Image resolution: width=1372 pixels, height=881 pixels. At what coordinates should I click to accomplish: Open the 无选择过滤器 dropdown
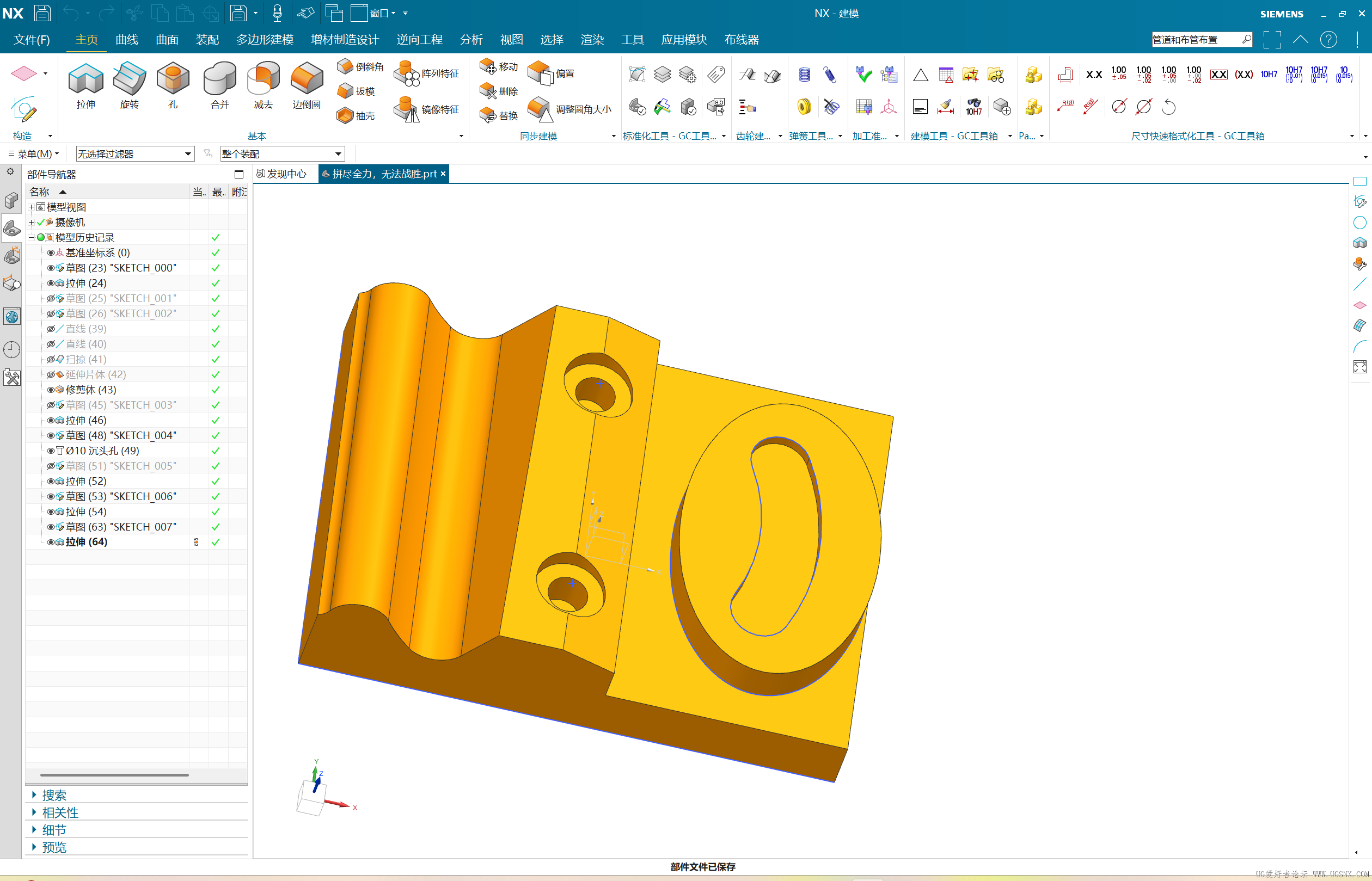[135, 154]
